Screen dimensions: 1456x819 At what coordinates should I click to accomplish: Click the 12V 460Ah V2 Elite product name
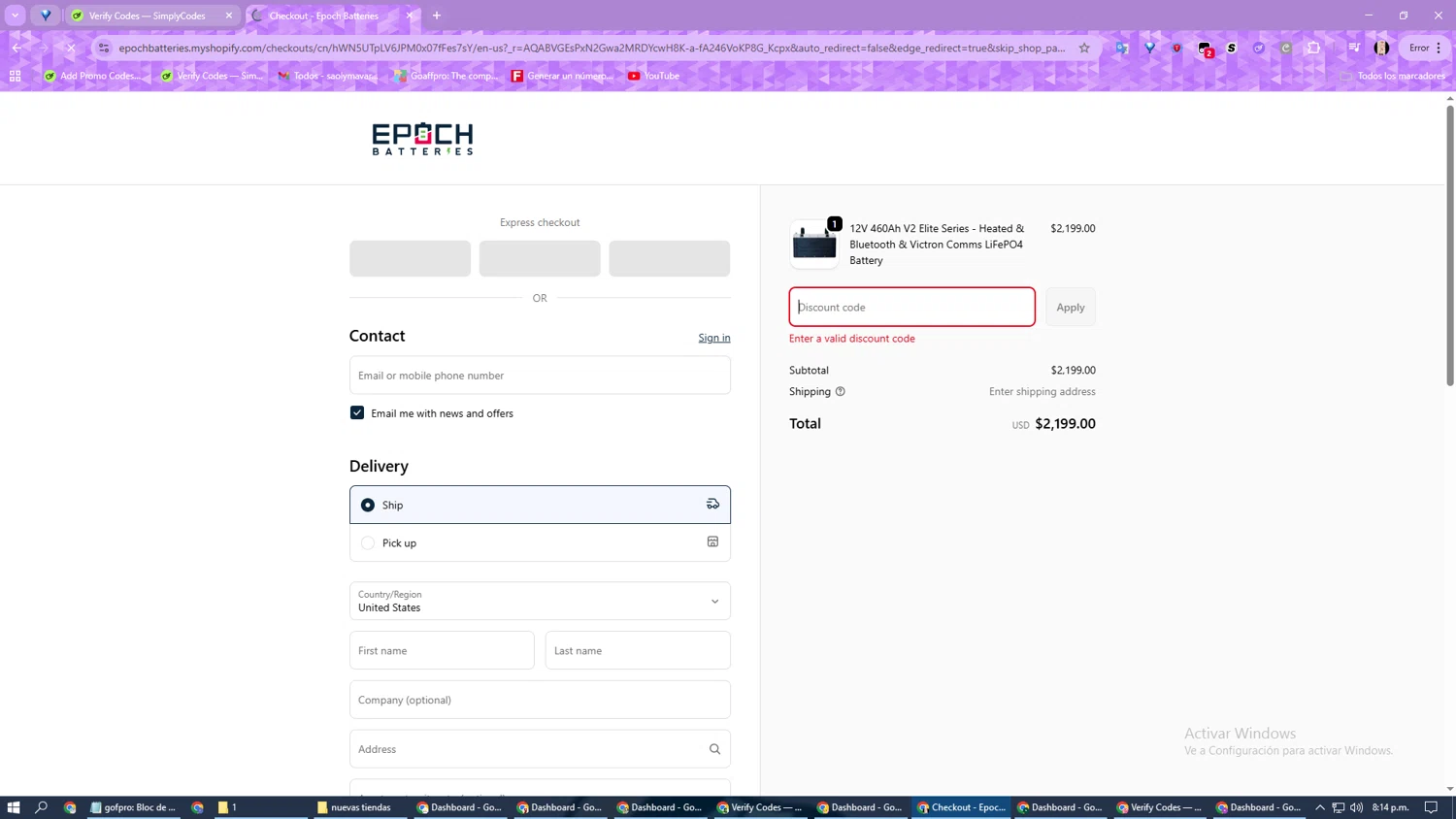[937, 245]
